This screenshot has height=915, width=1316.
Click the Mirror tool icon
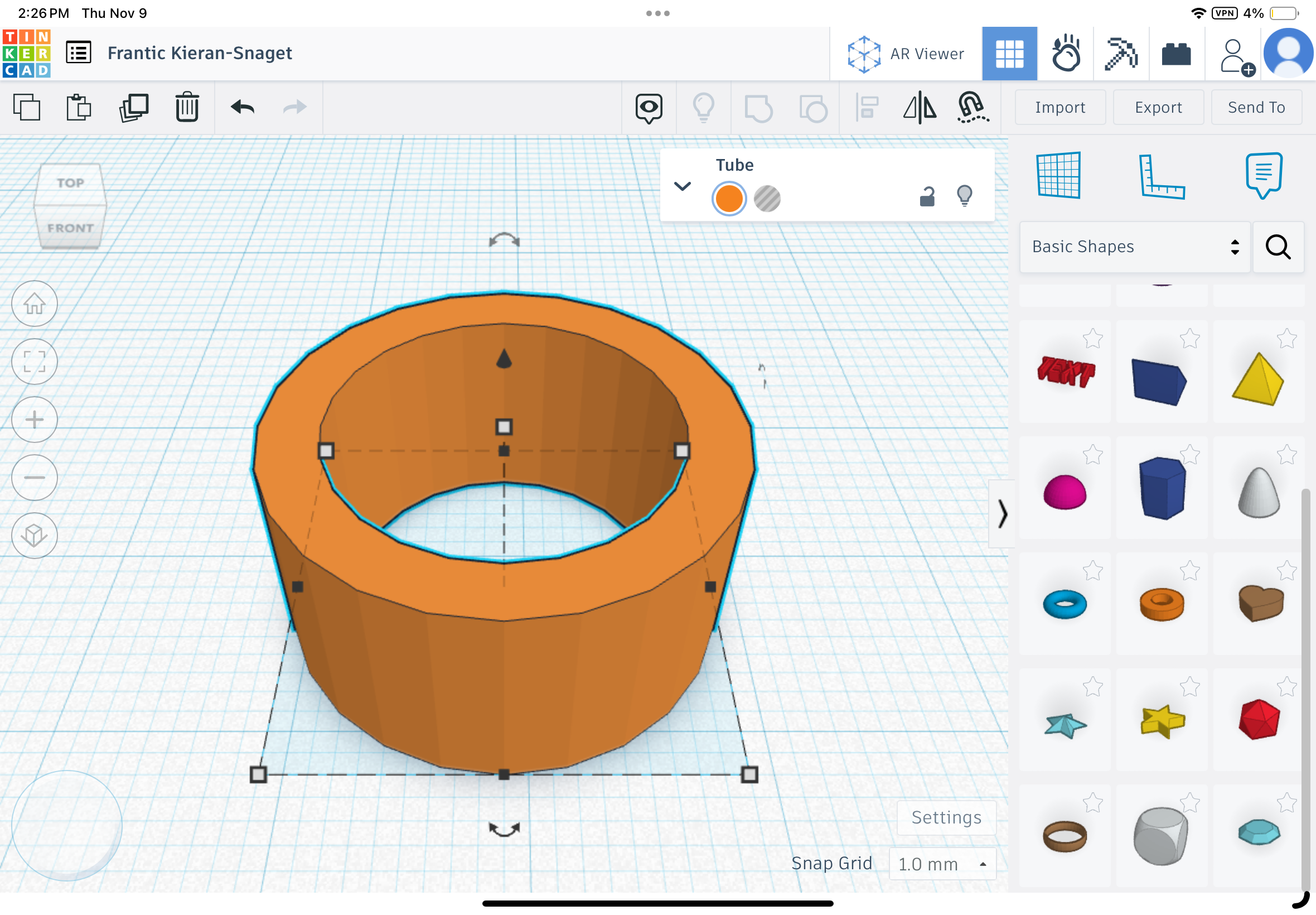[920, 107]
